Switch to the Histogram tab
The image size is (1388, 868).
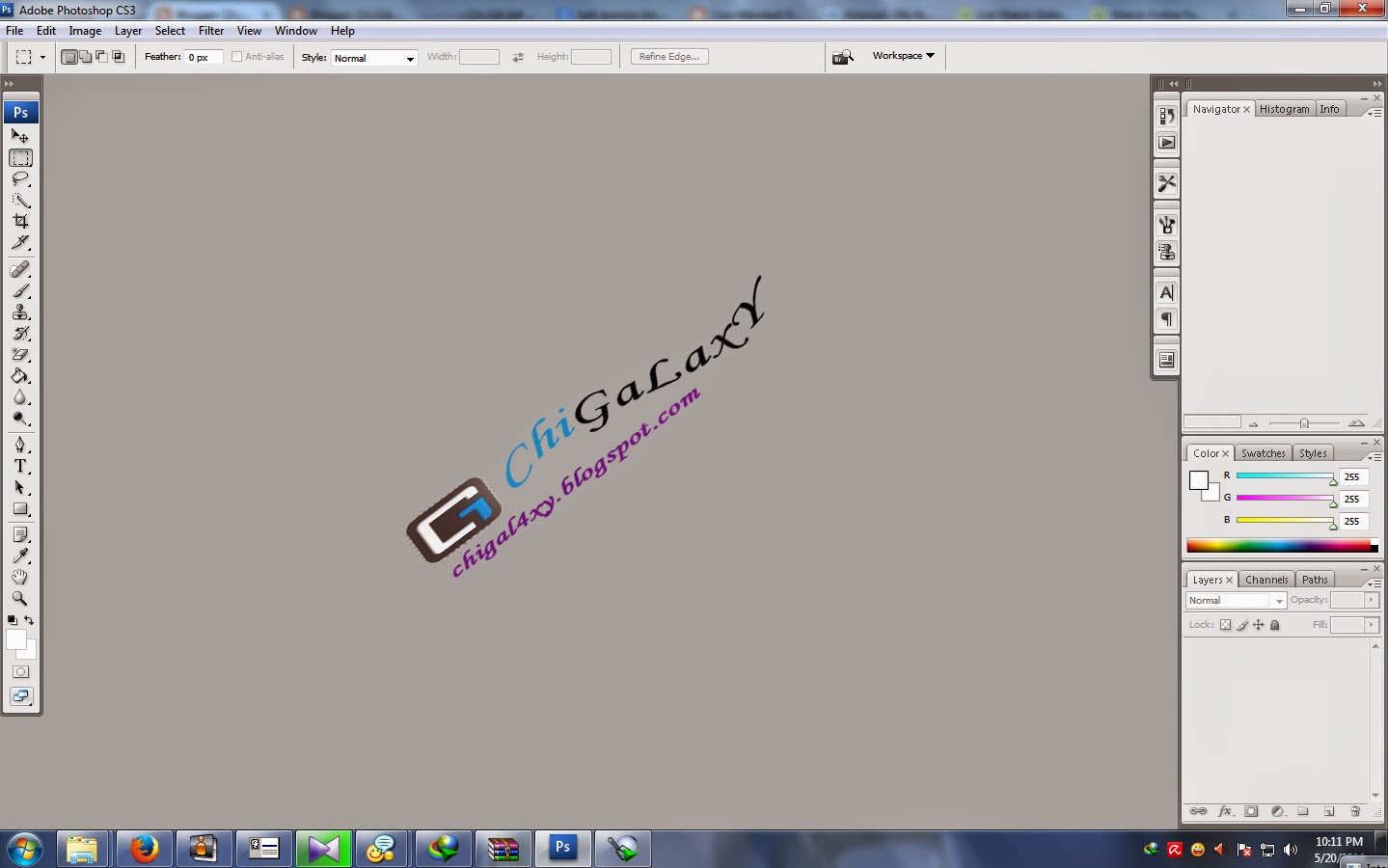(x=1284, y=109)
